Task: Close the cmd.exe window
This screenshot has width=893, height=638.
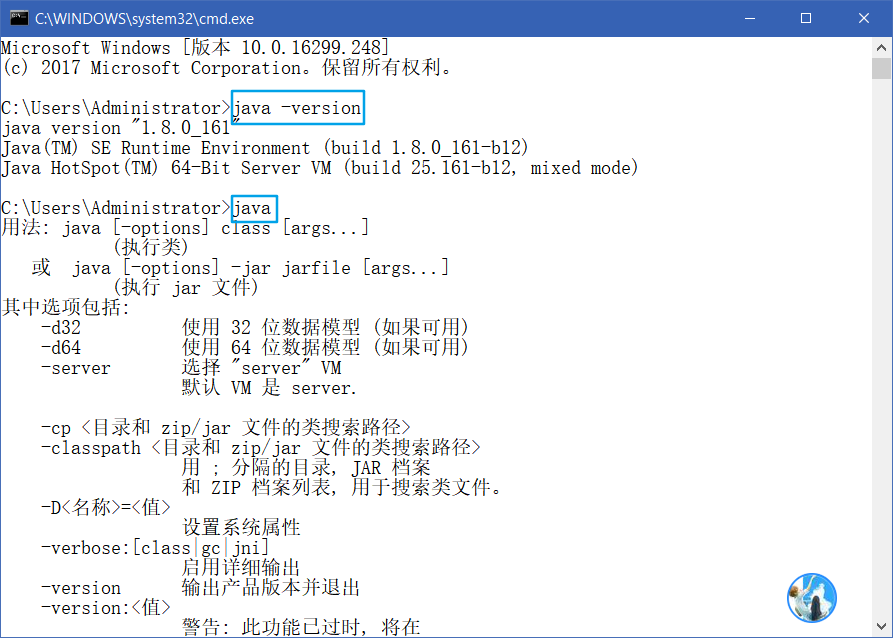Action: click(863, 18)
